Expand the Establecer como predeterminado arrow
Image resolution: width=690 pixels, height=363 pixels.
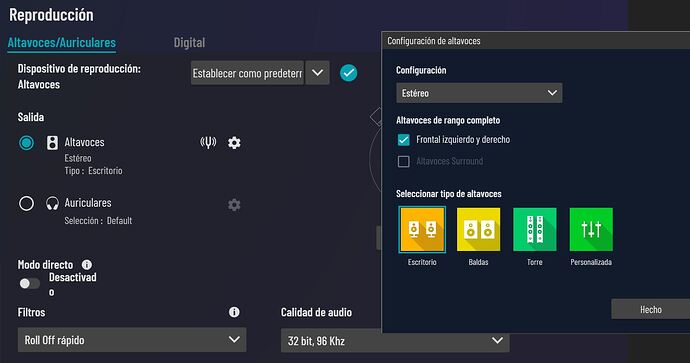click(x=318, y=73)
